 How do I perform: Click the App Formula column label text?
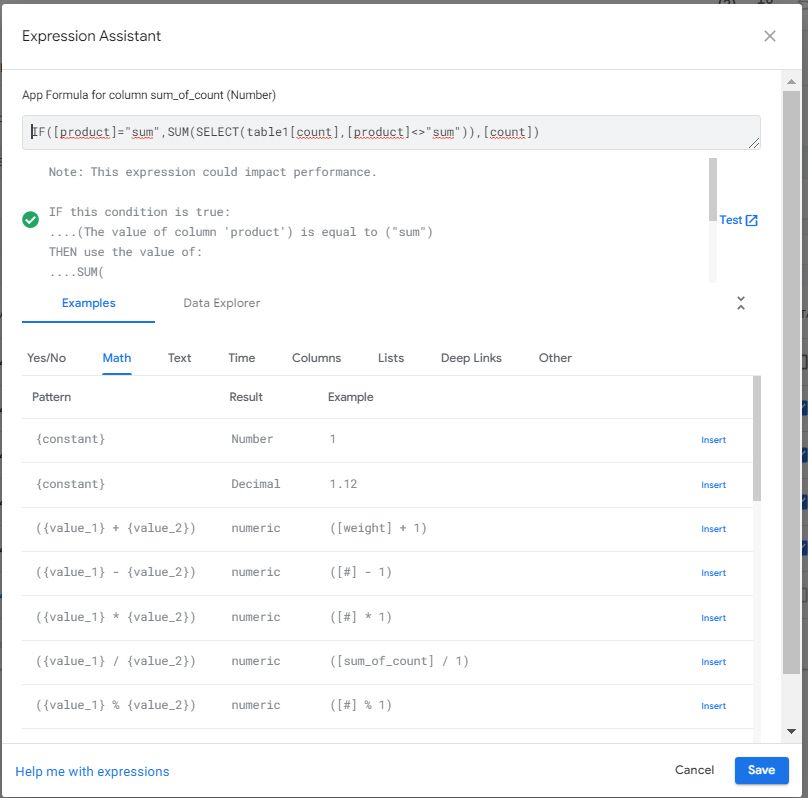tap(149, 95)
